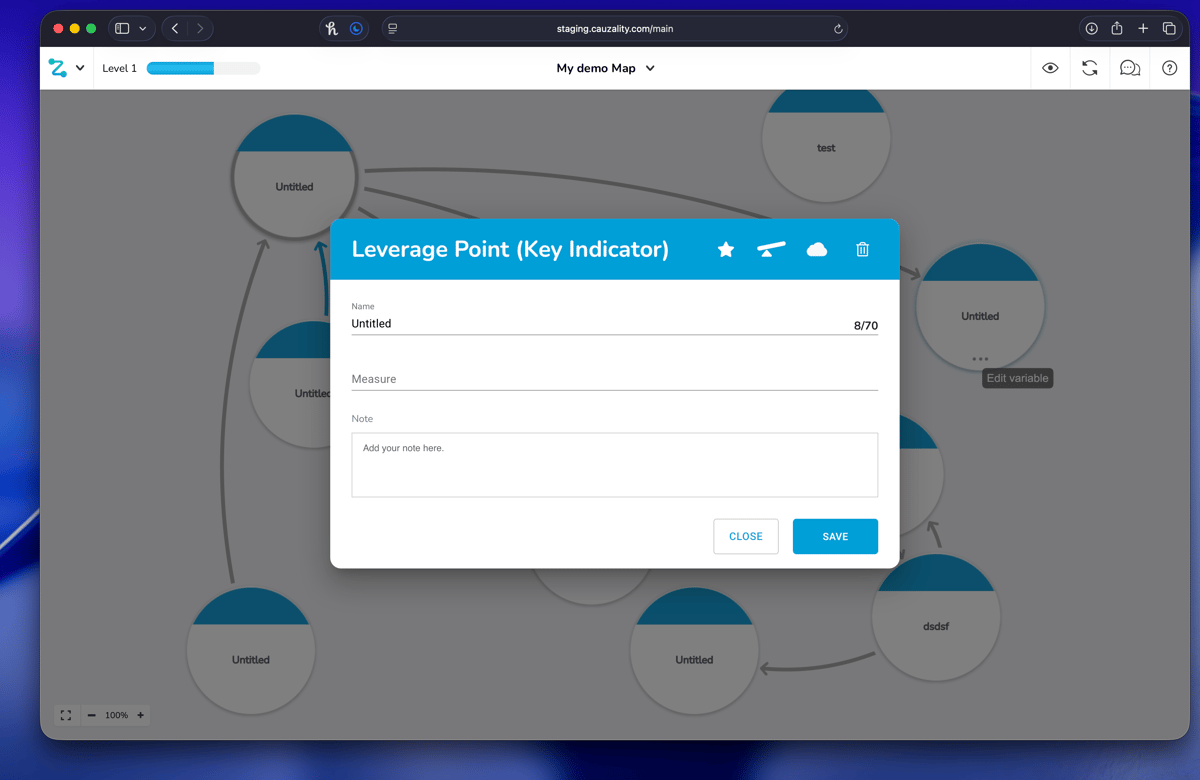Focus the Measure input field
The image size is (1200, 780).
(615, 379)
